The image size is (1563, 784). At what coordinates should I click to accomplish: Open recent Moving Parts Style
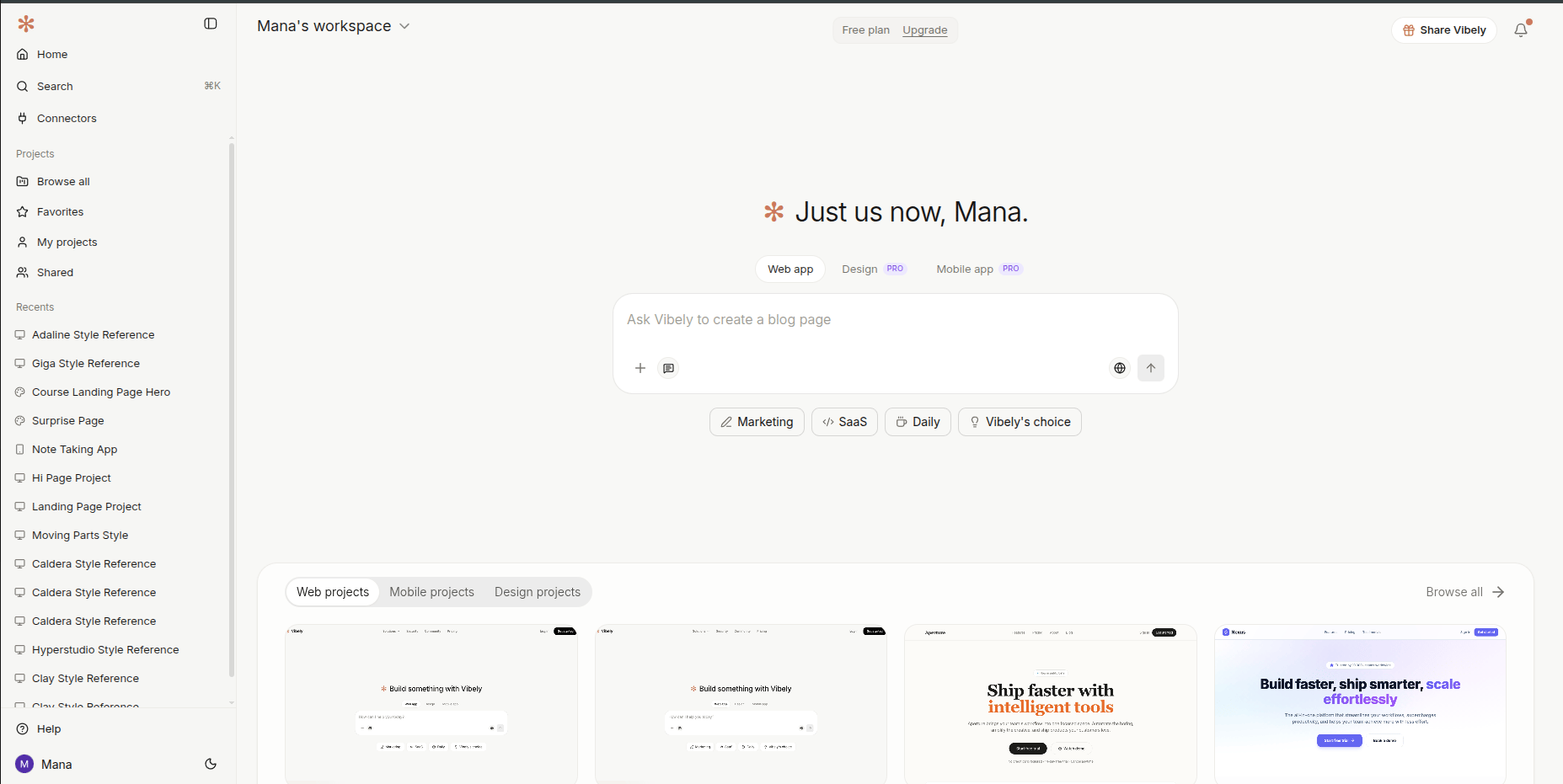[118, 535]
